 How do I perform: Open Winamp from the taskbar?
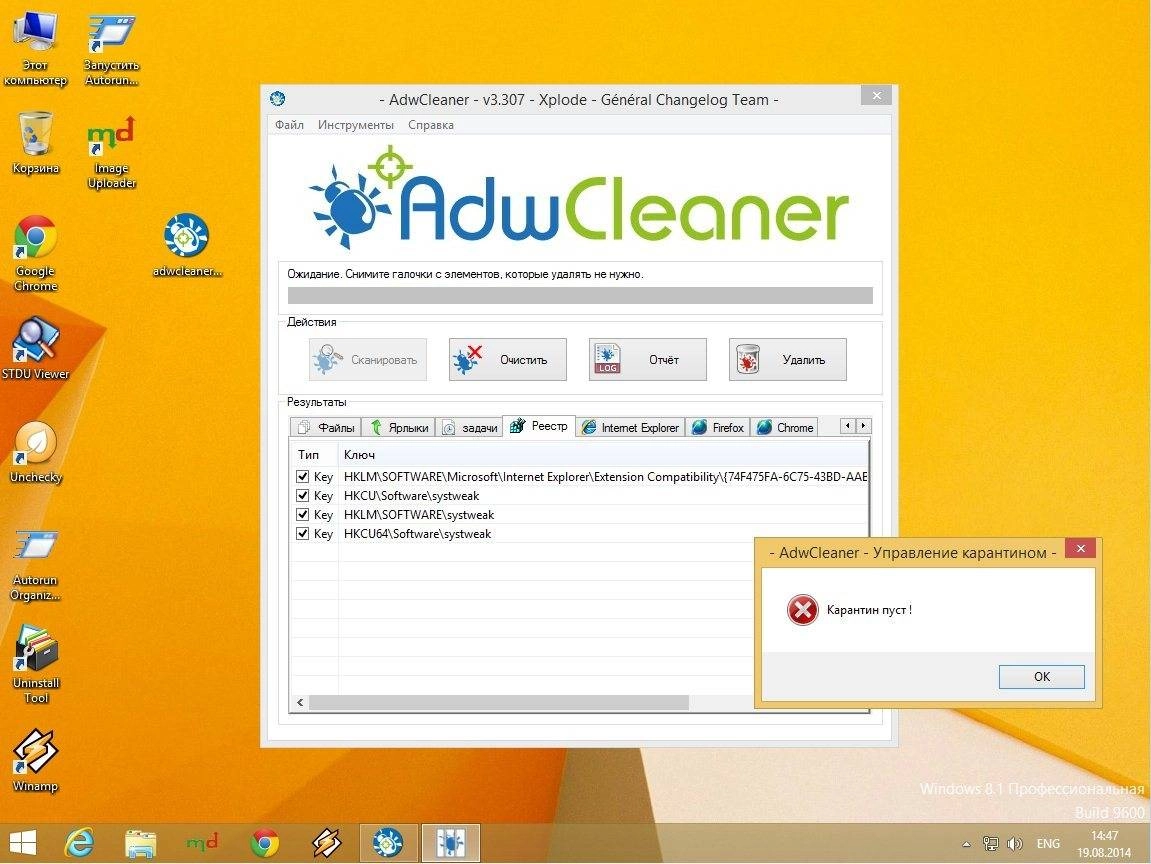[327, 843]
